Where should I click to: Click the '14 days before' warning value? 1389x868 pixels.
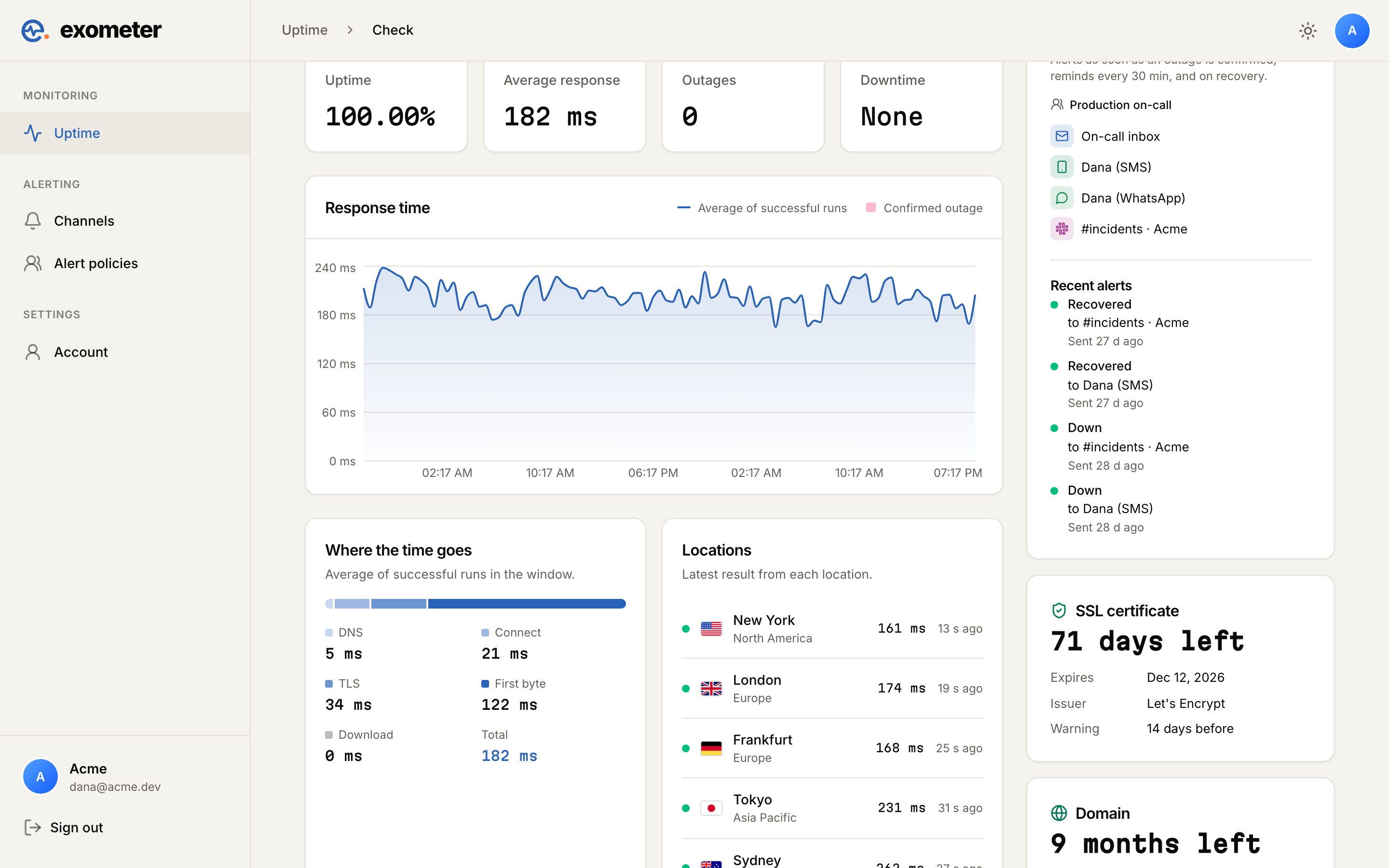(x=1189, y=729)
